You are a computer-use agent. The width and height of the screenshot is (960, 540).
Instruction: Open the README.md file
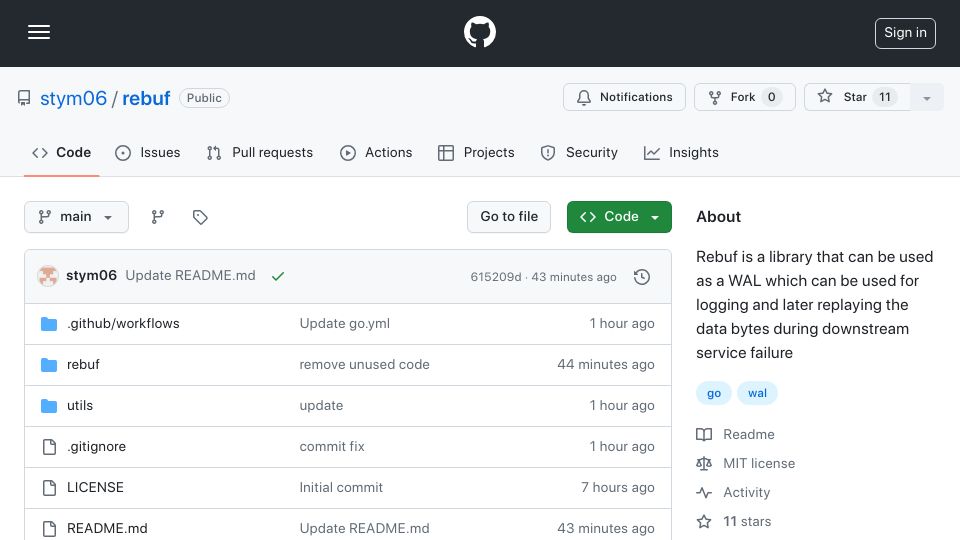107,528
